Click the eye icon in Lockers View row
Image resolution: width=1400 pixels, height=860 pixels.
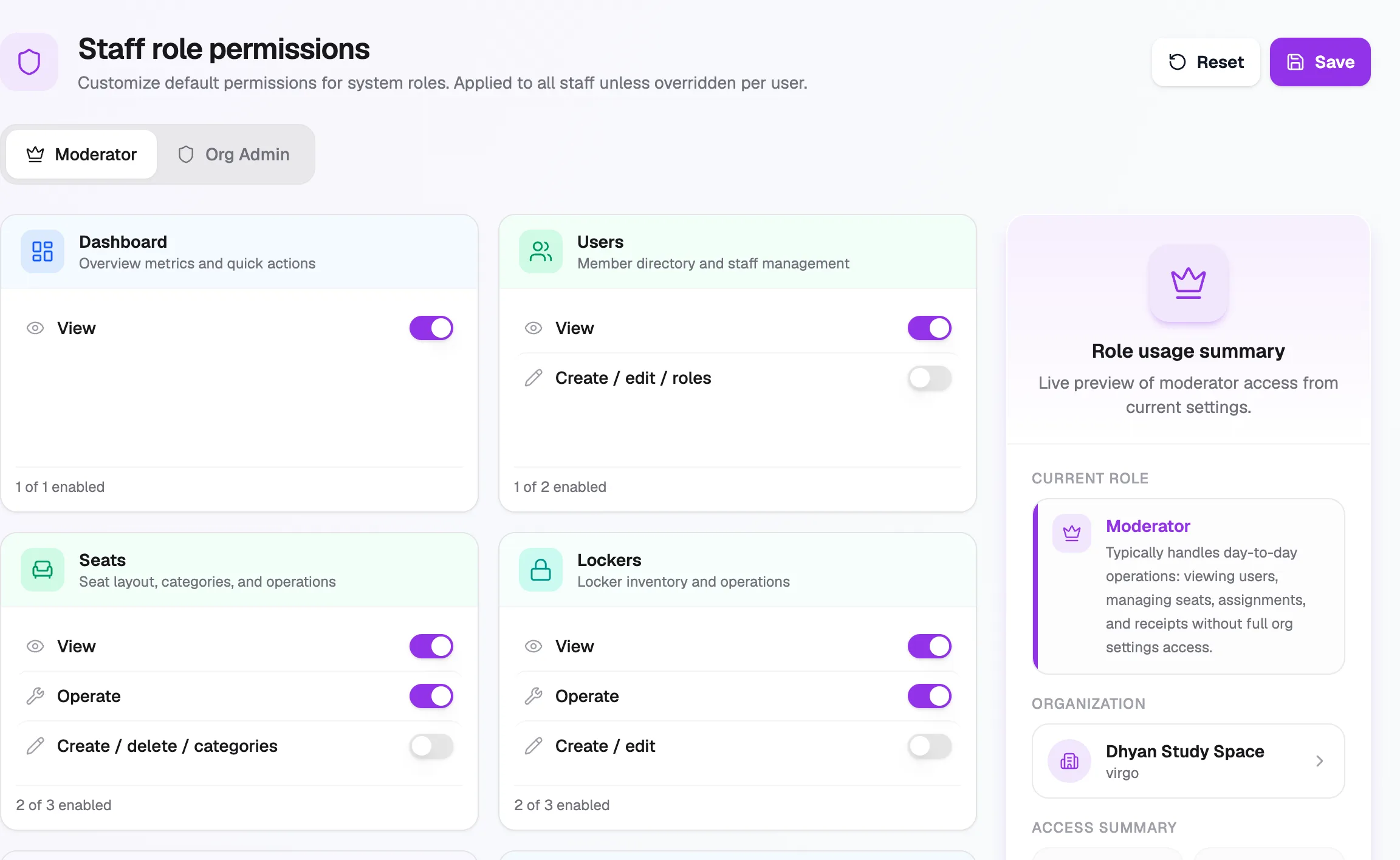pyautogui.click(x=534, y=646)
